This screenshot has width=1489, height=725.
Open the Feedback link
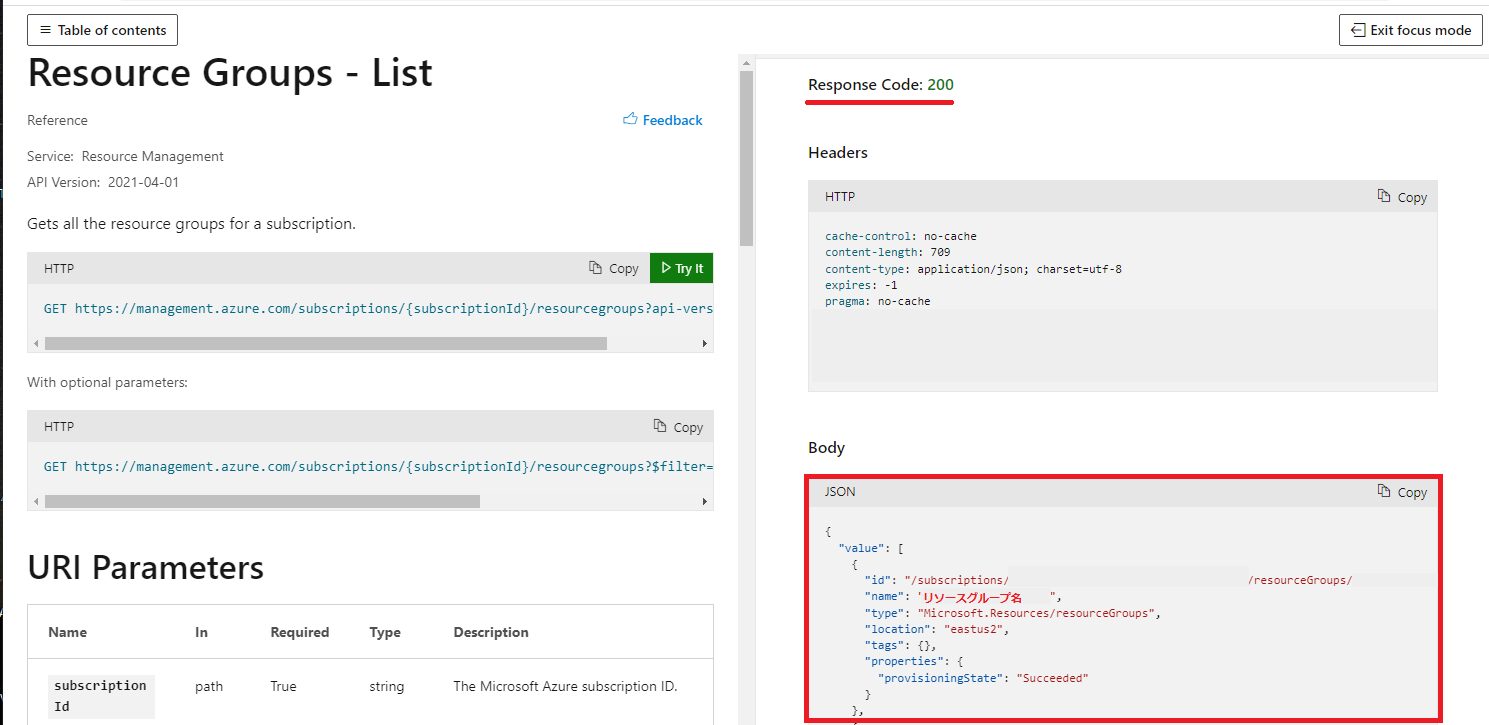tap(672, 120)
